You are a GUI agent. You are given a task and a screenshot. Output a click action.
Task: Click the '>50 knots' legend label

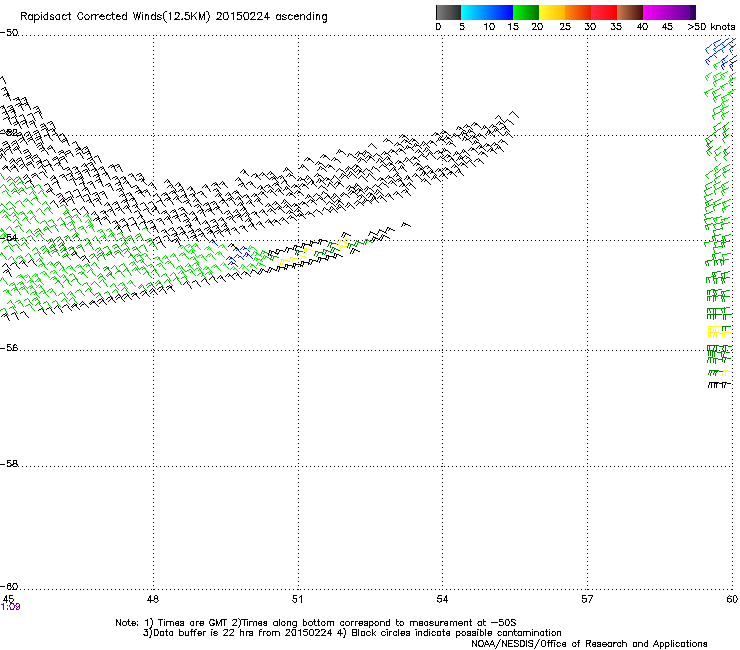point(711,27)
